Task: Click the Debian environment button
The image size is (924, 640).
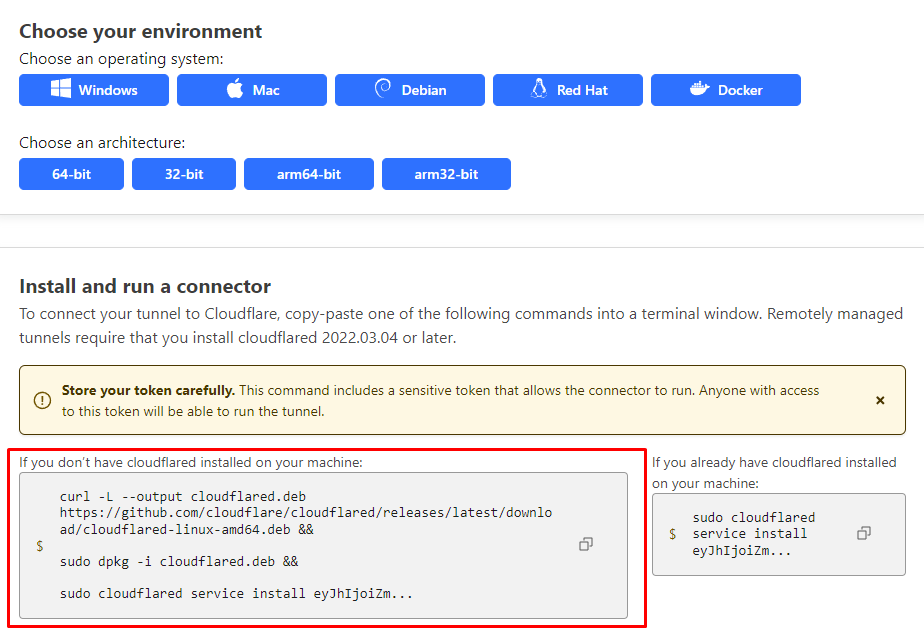Action: click(x=409, y=89)
